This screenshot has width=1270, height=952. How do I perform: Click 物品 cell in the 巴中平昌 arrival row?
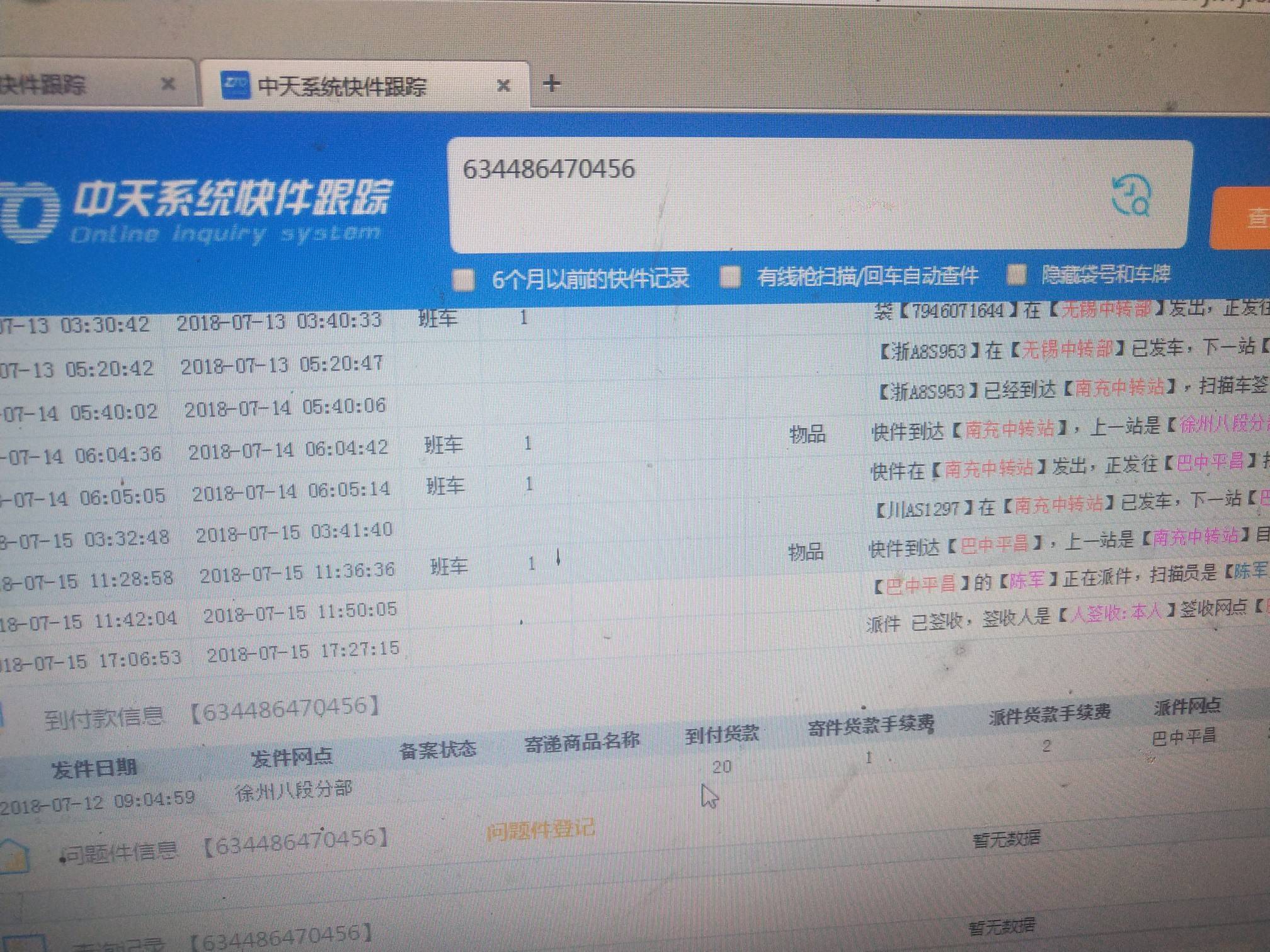coord(806,552)
